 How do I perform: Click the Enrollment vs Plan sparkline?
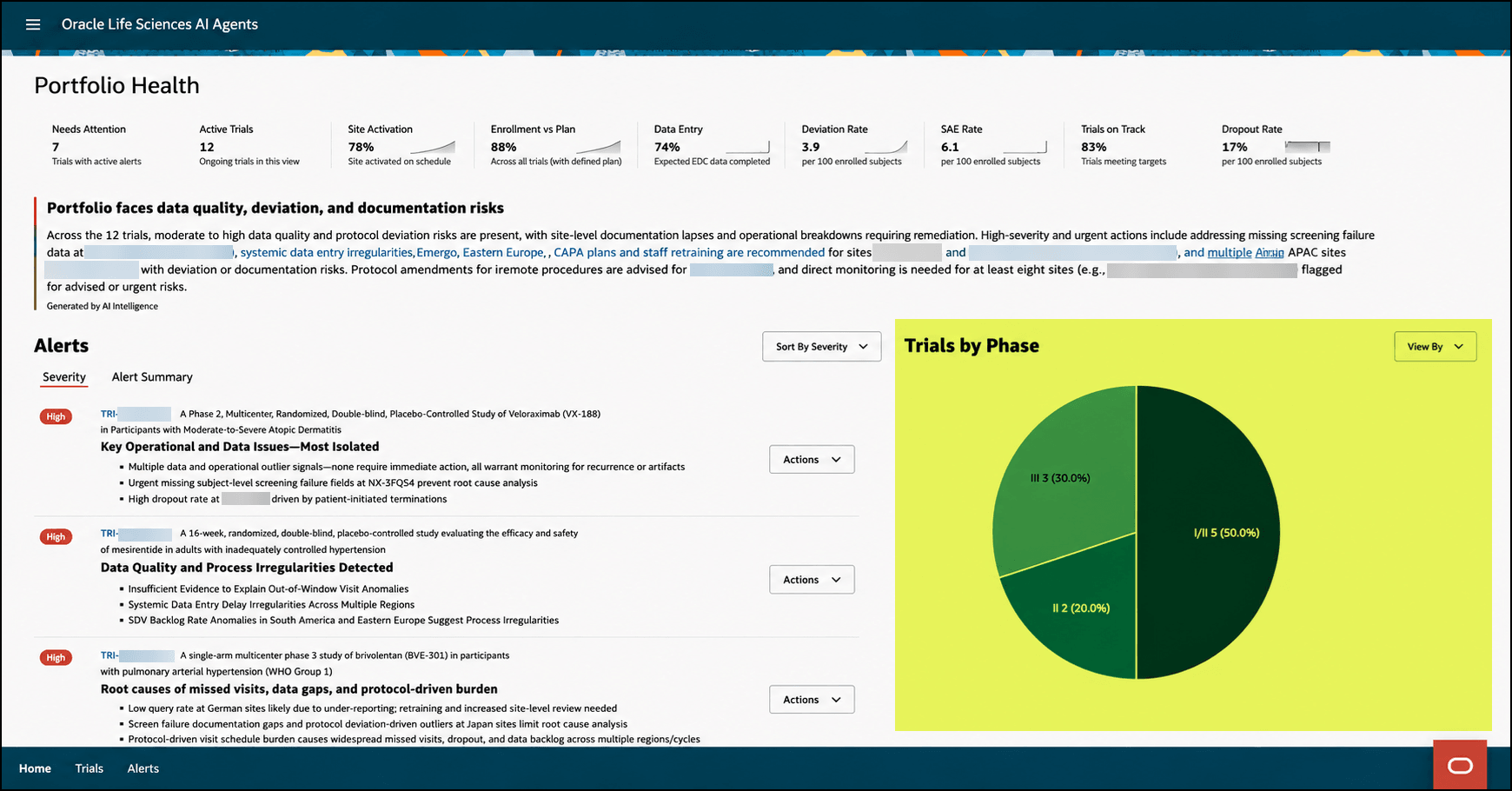(598, 147)
